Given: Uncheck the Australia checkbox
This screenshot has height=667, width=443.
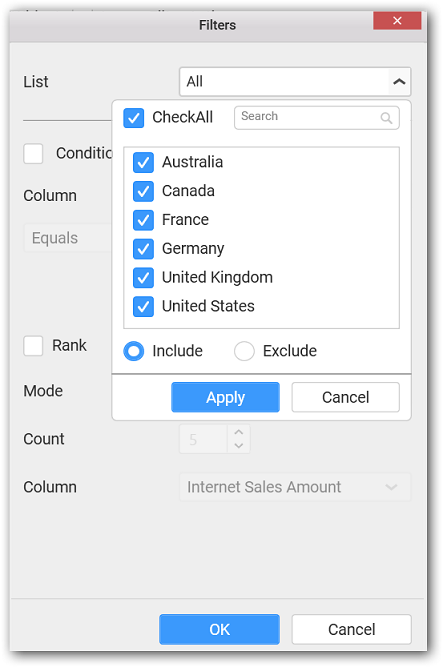Looking at the screenshot, I should pos(143,162).
